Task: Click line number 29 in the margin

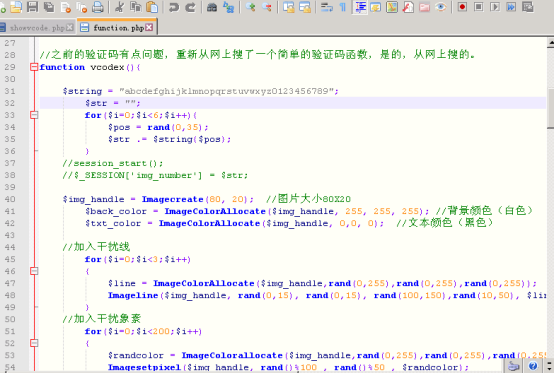Action: click(10, 67)
